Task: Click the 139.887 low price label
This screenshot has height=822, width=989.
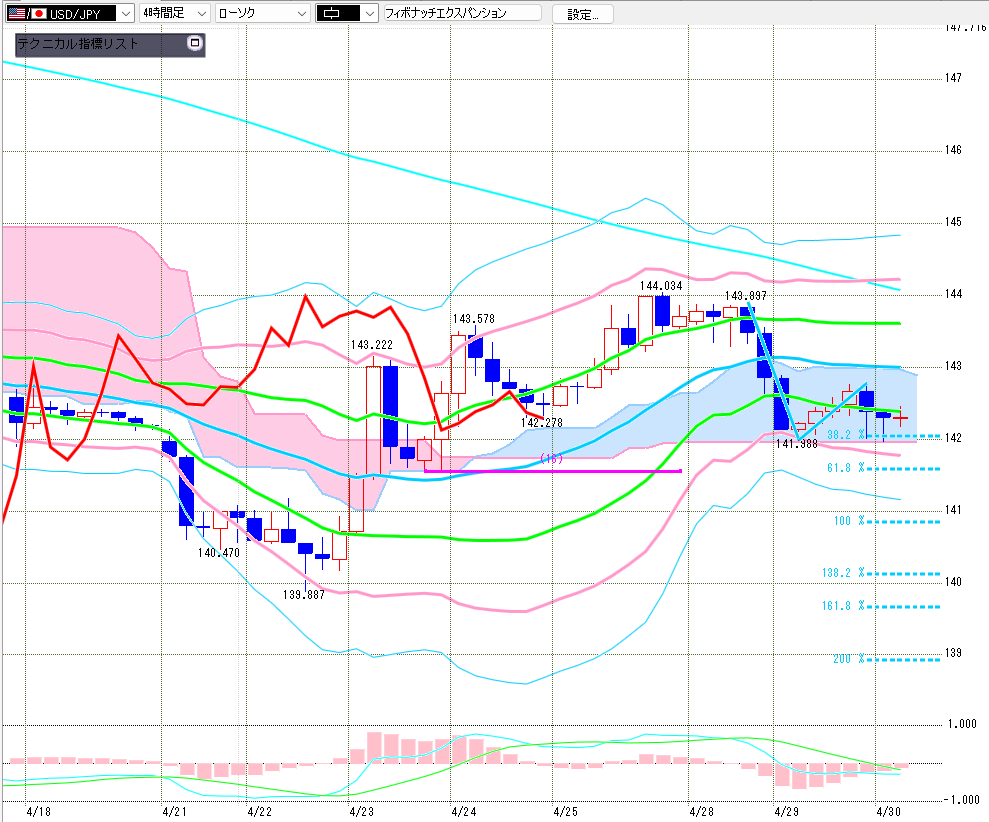Action: pos(303,595)
